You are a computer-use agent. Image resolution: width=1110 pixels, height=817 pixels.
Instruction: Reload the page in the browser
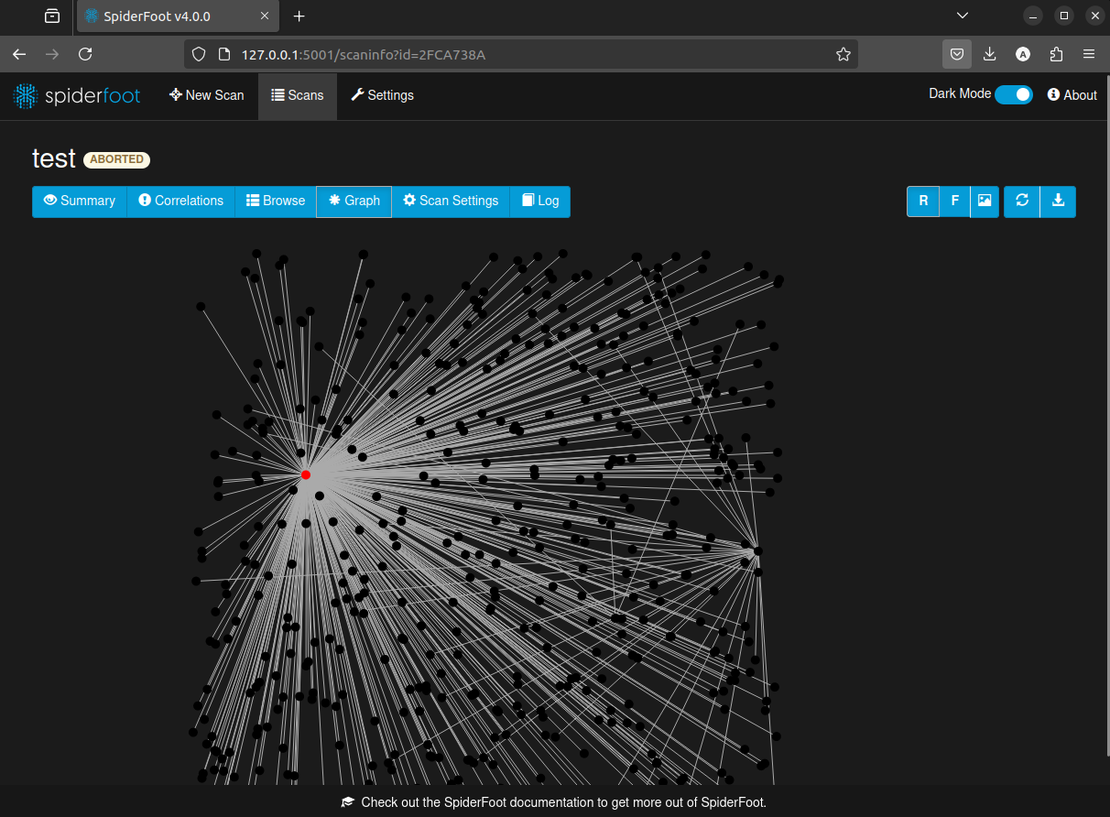(86, 54)
